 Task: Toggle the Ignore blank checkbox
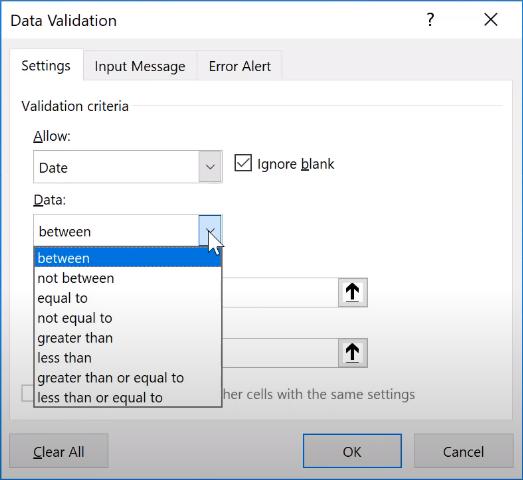(243, 163)
